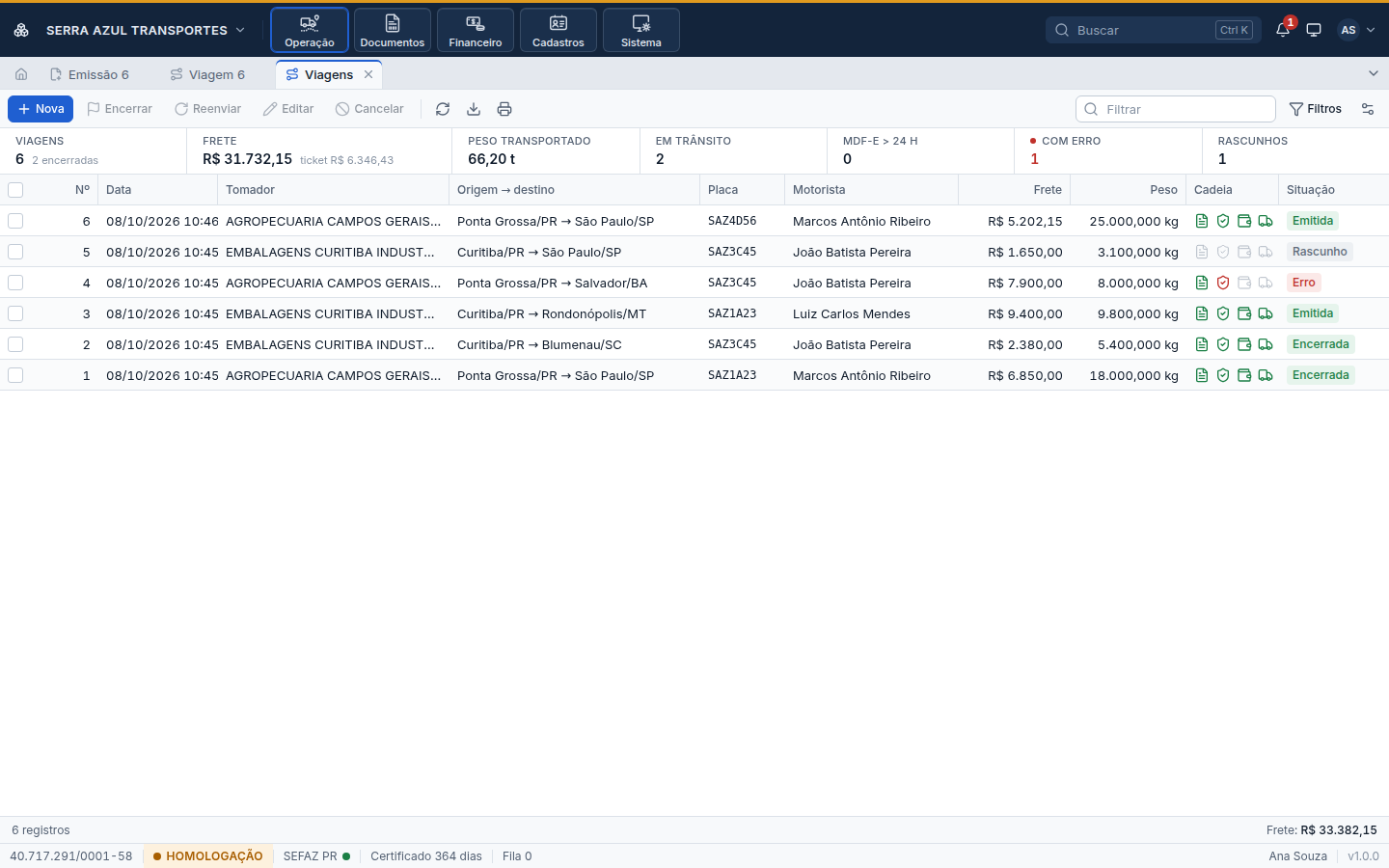Select the checkbox for trip 4
Image resolution: width=1389 pixels, height=868 pixels.
point(15,283)
